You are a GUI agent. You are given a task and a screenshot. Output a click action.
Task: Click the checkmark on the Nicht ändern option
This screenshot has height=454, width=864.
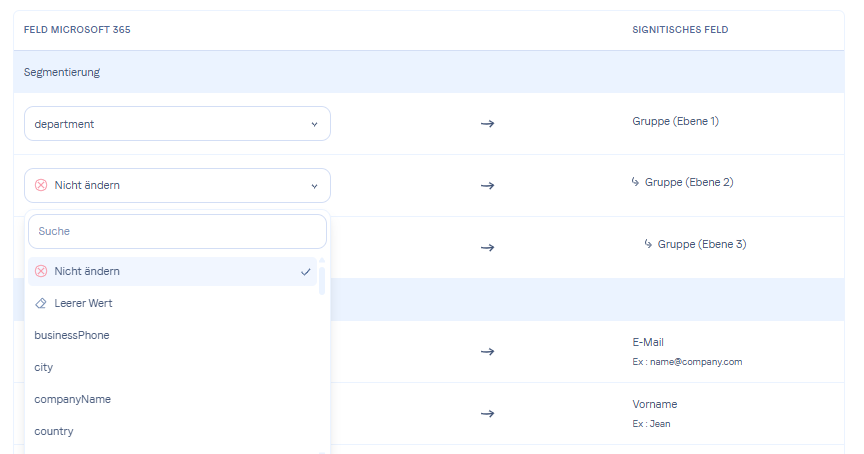(306, 271)
